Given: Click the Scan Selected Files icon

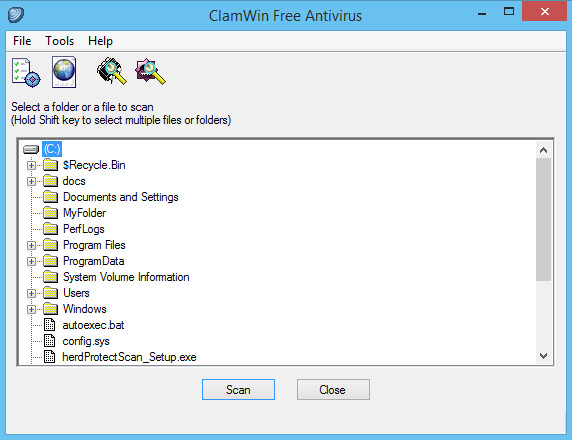Looking at the screenshot, I should point(150,72).
